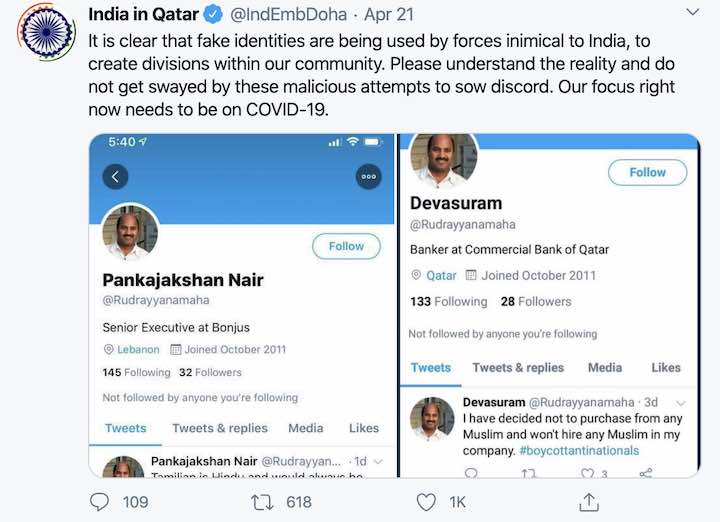720x522 pixels.
Task: Tap the back arrow in left profile screenshot
Action: [x=115, y=177]
